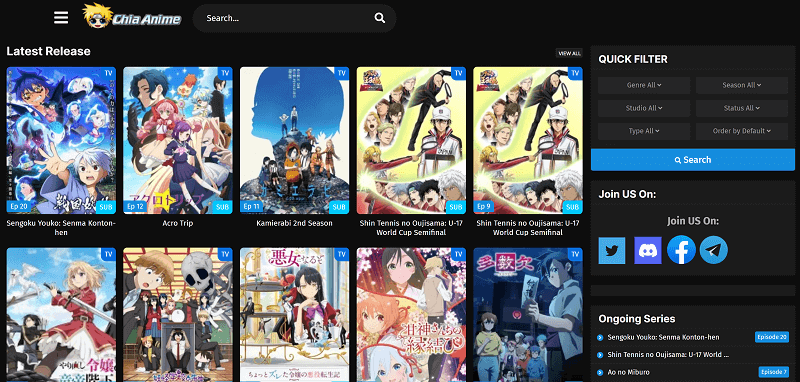
Task: Open the Ep 9 Shin Tennis no Oujisama title
Action: tap(528, 228)
